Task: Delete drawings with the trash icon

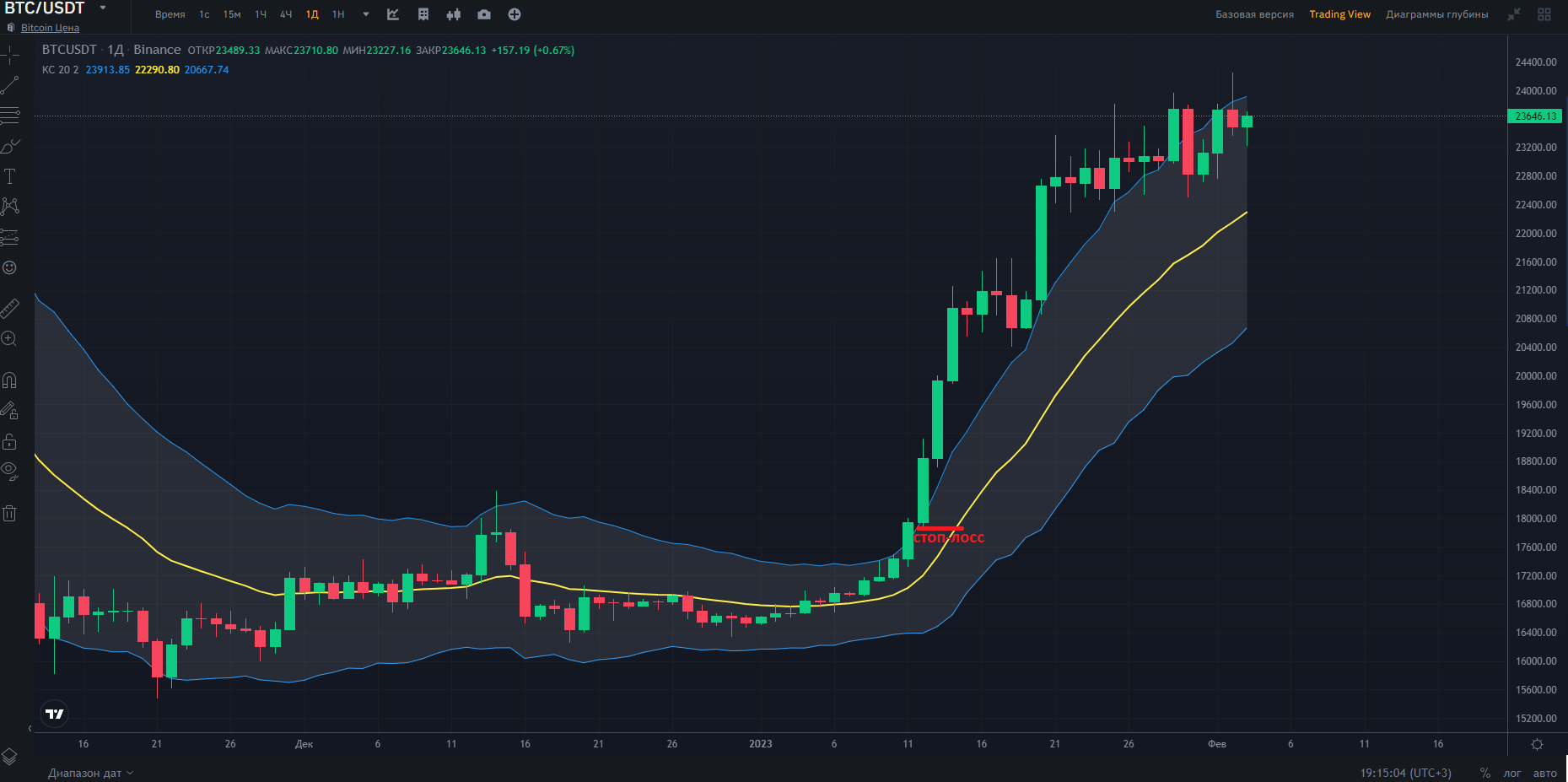Action: click(9, 513)
